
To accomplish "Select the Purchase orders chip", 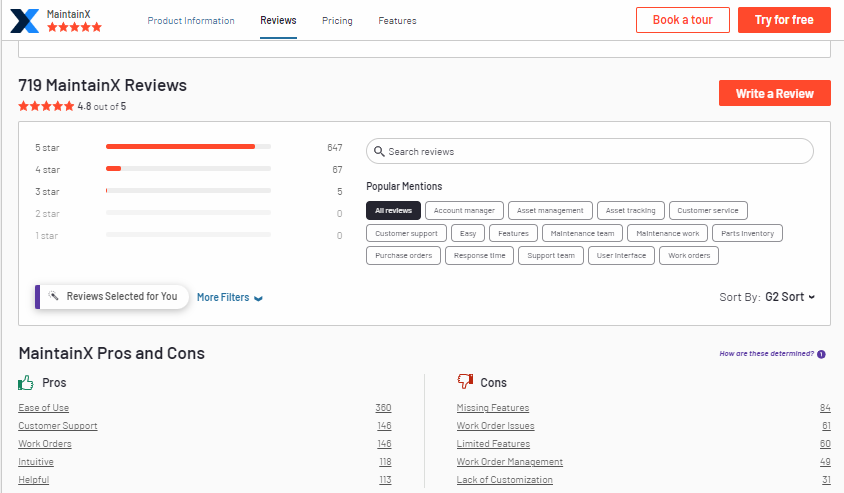I will coord(404,256).
